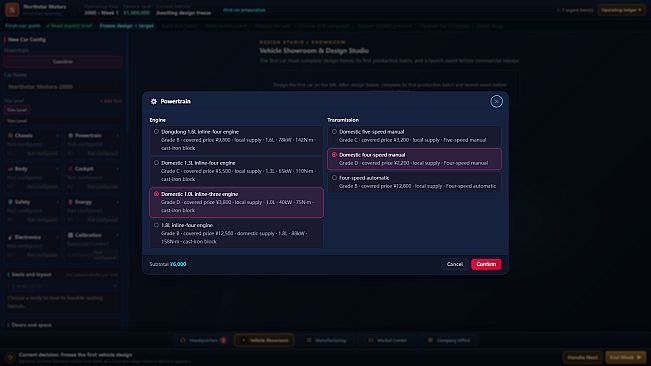Select Four-speed automatic transmission

(x=414, y=182)
